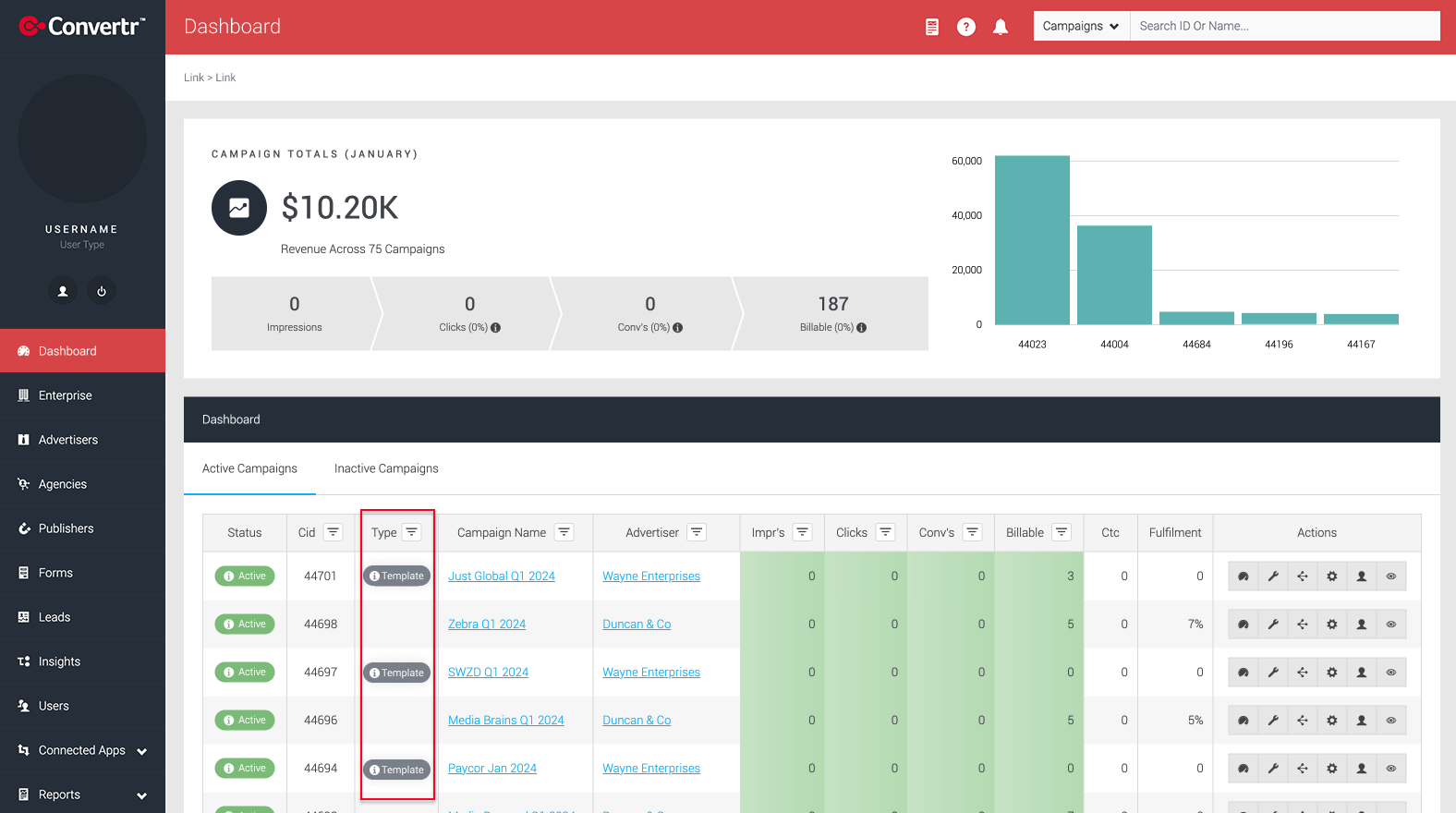Toggle the eye icon for campaign 44701
Viewport: 1456px width, 813px height.
click(1391, 576)
